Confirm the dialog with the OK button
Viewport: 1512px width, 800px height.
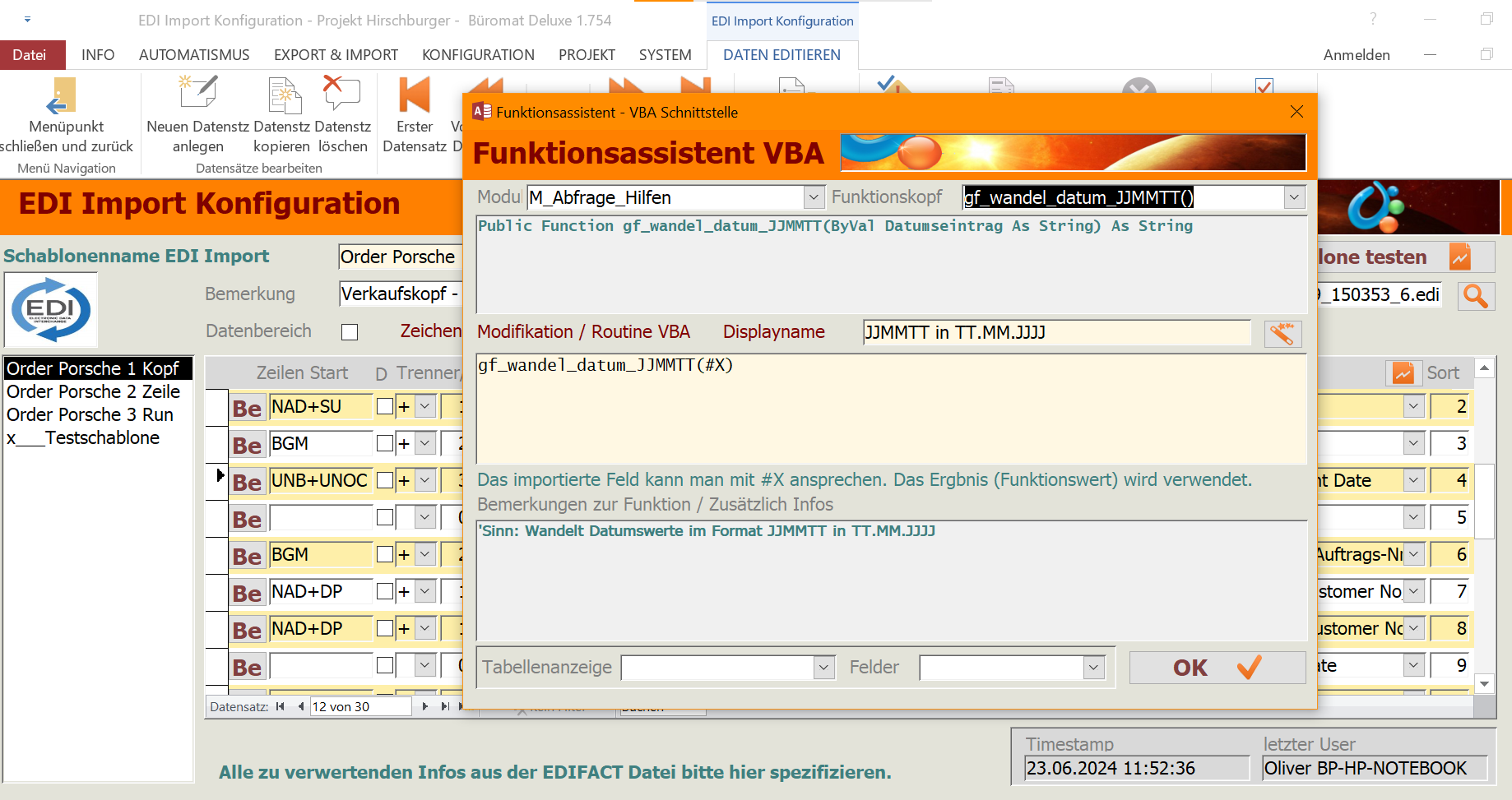tap(1217, 668)
